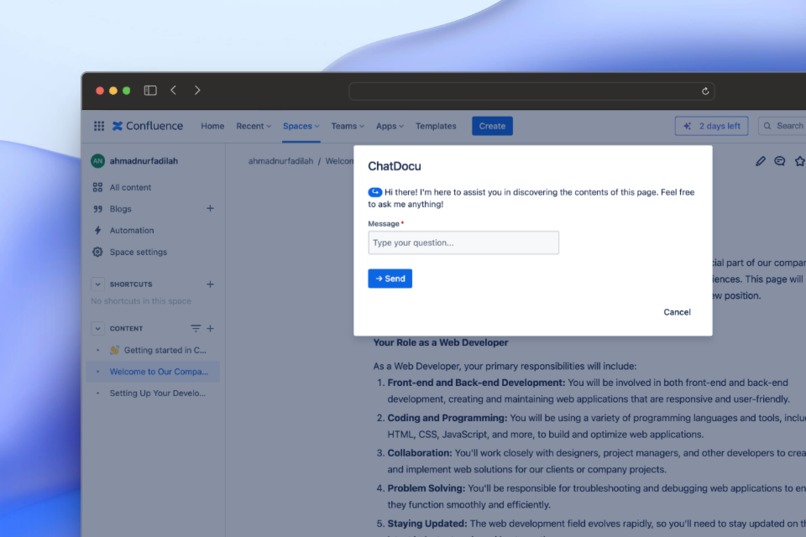Image resolution: width=806 pixels, height=537 pixels.
Task: Click the Message field label
Action: 383,224
